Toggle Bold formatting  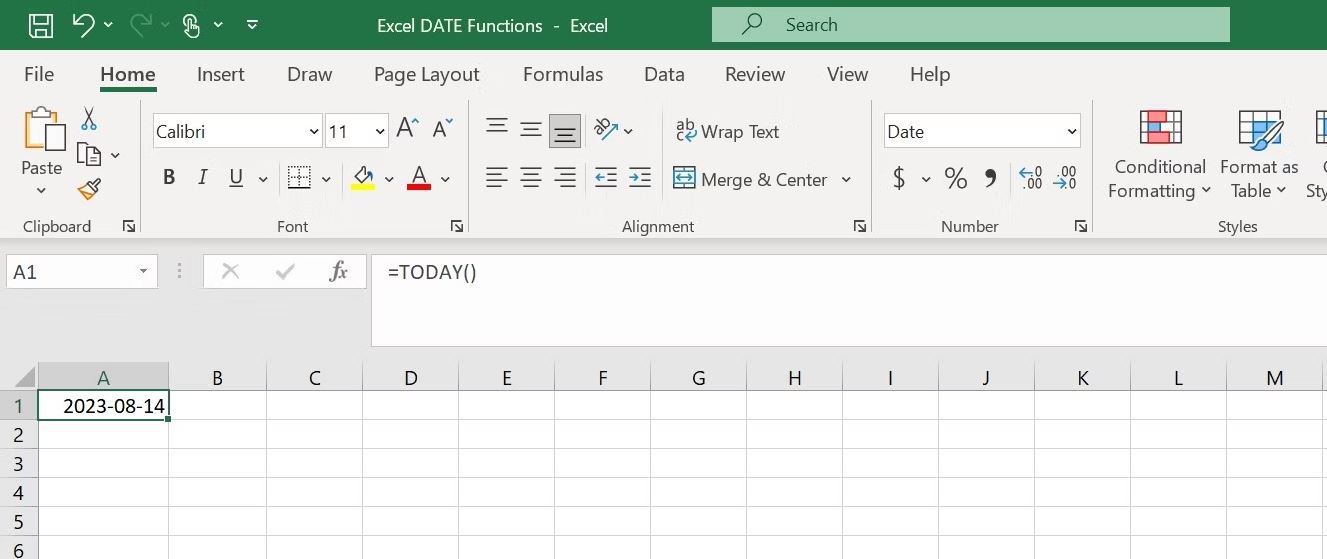pyautogui.click(x=169, y=178)
